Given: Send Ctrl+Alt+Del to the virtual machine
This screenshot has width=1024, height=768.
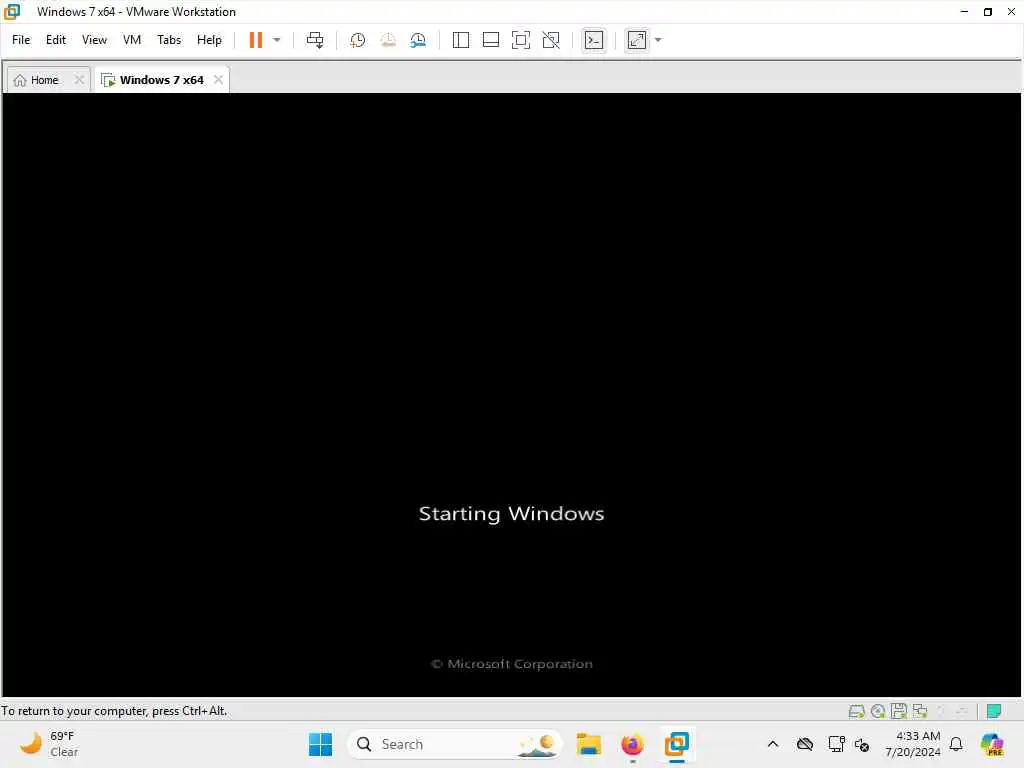Looking at the screenshot, I should (x=315, y=40).
